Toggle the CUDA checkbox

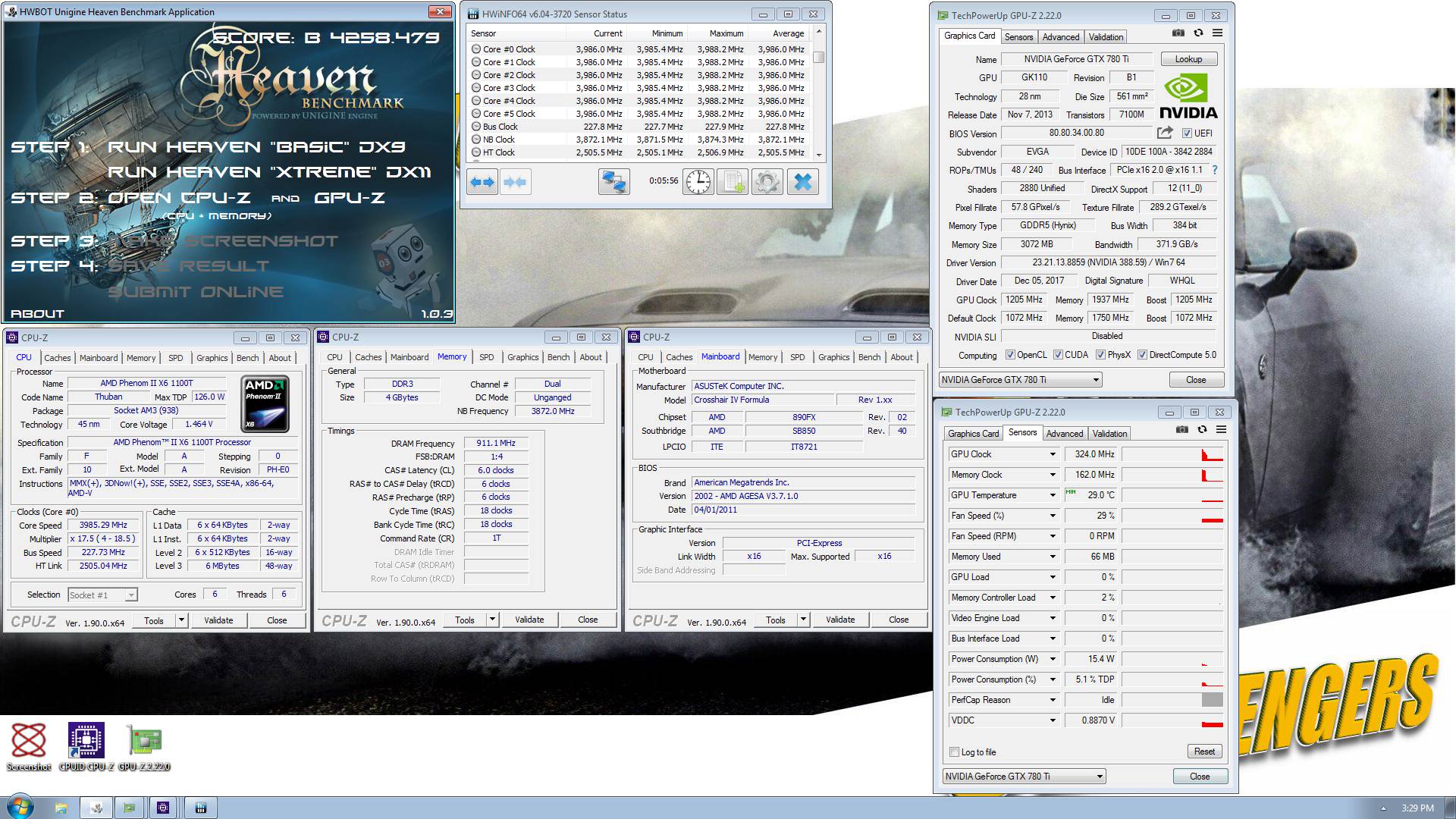pos(1058,355)
